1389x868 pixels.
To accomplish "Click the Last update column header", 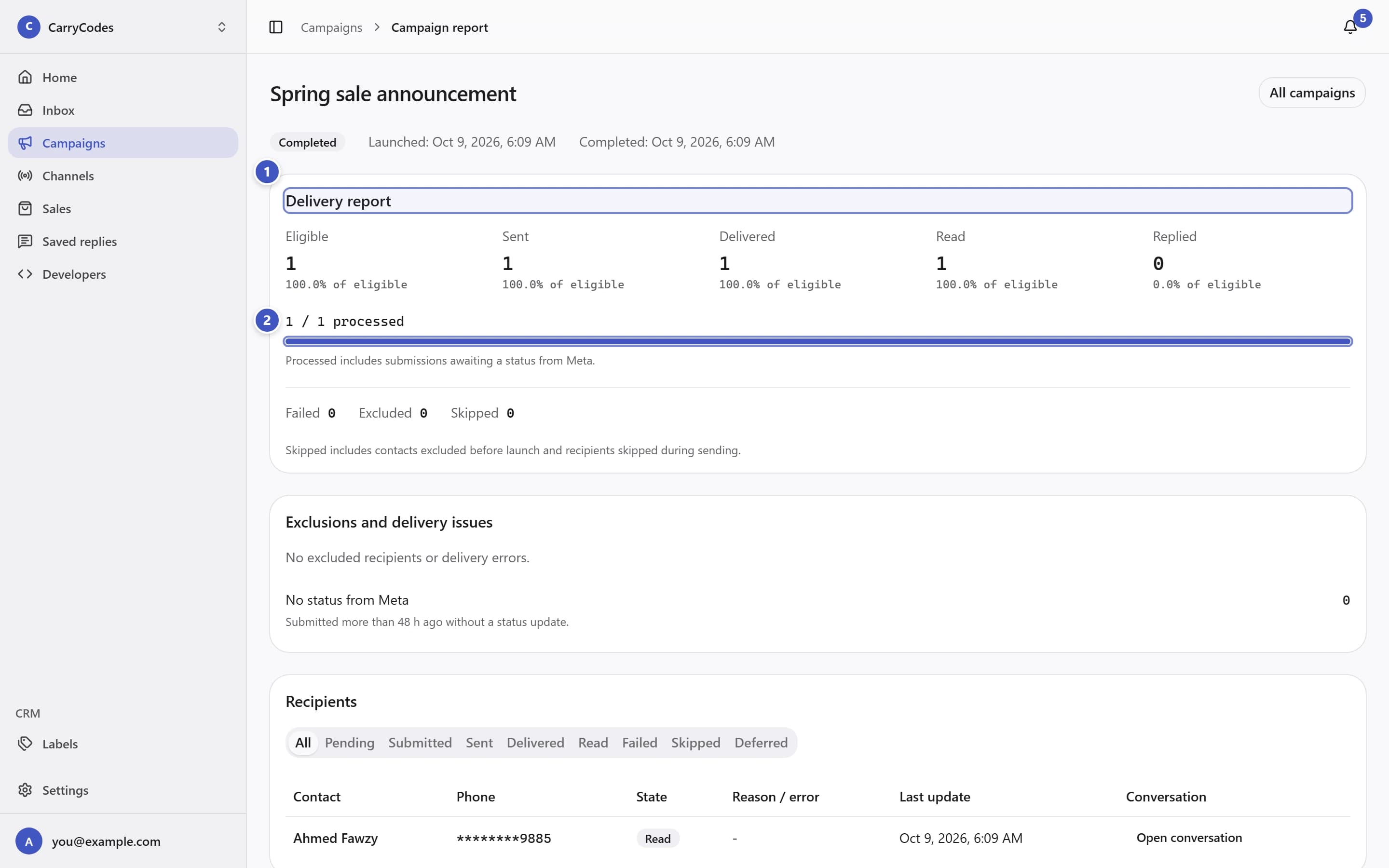I will 934,796.
